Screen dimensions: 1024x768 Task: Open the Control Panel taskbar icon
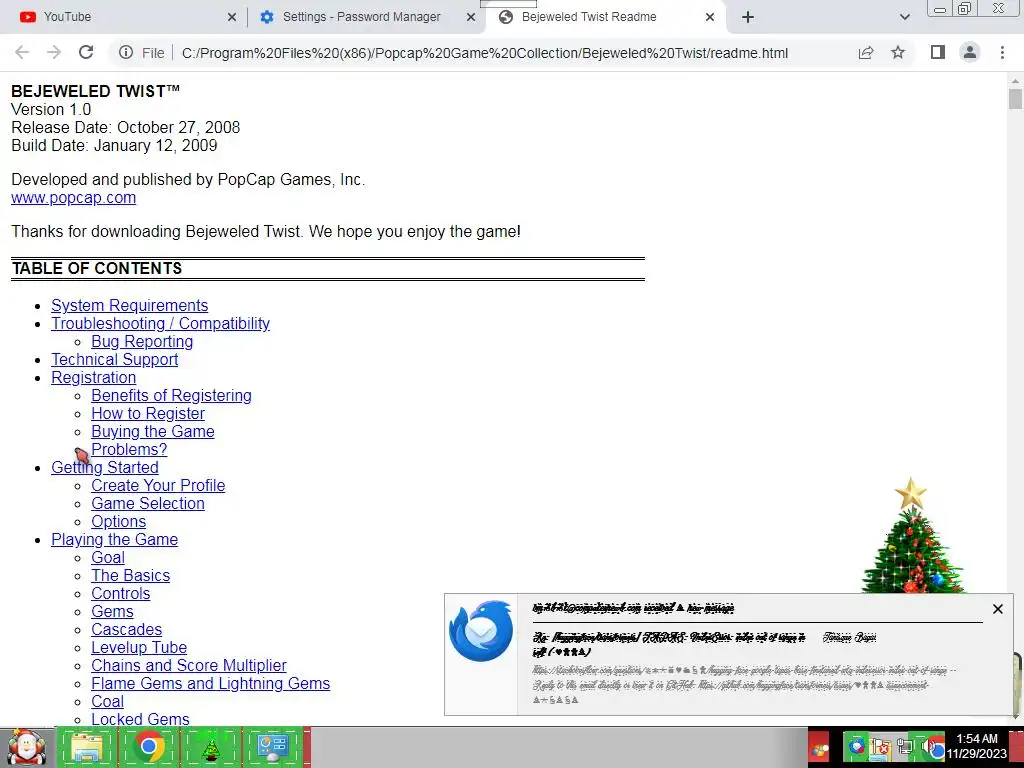pyautogui.click(x=272, y=748)
